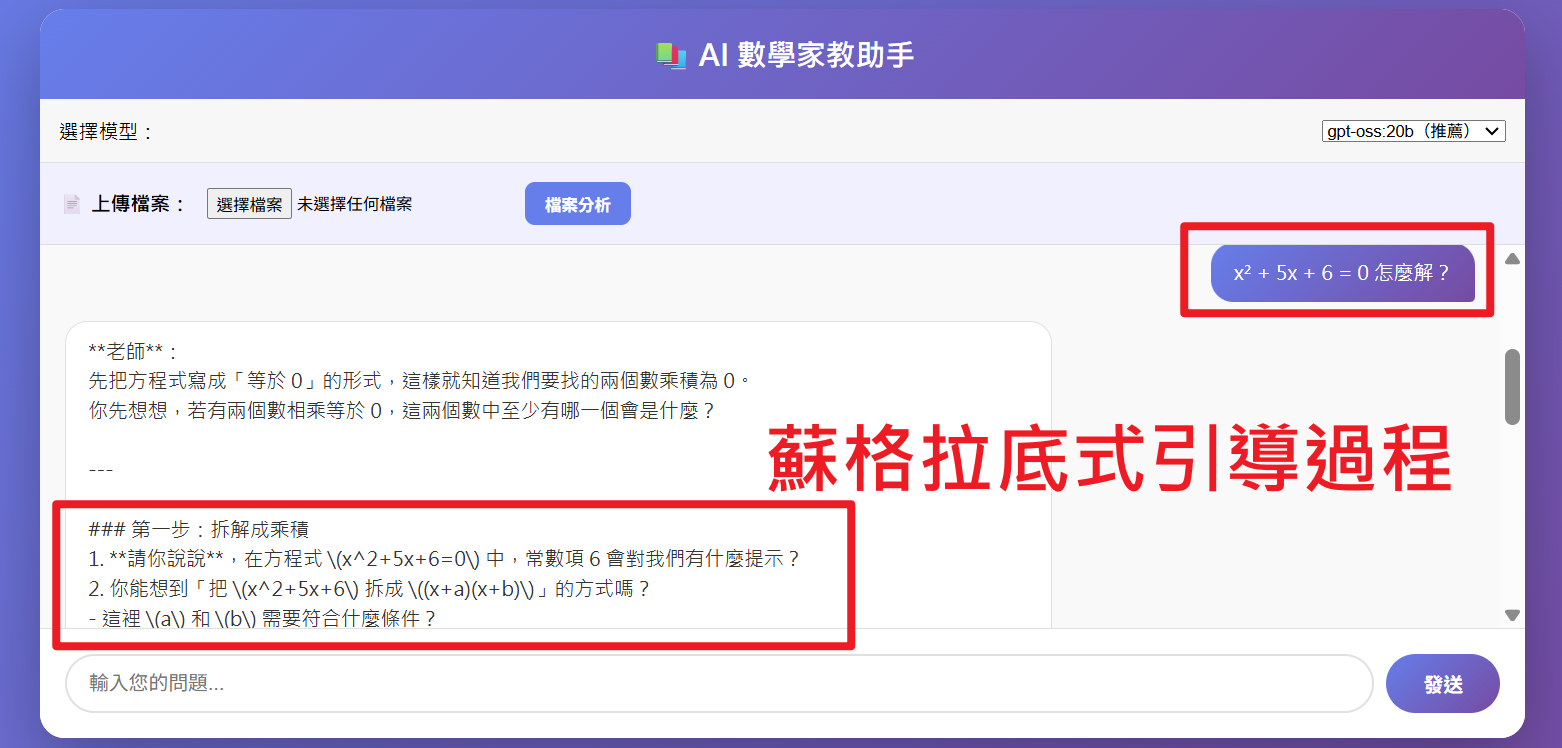Screen dimensions: 1562x748
Task: Click the user question bubble about x²+5x+6=0
Action: click(1342, 273)
